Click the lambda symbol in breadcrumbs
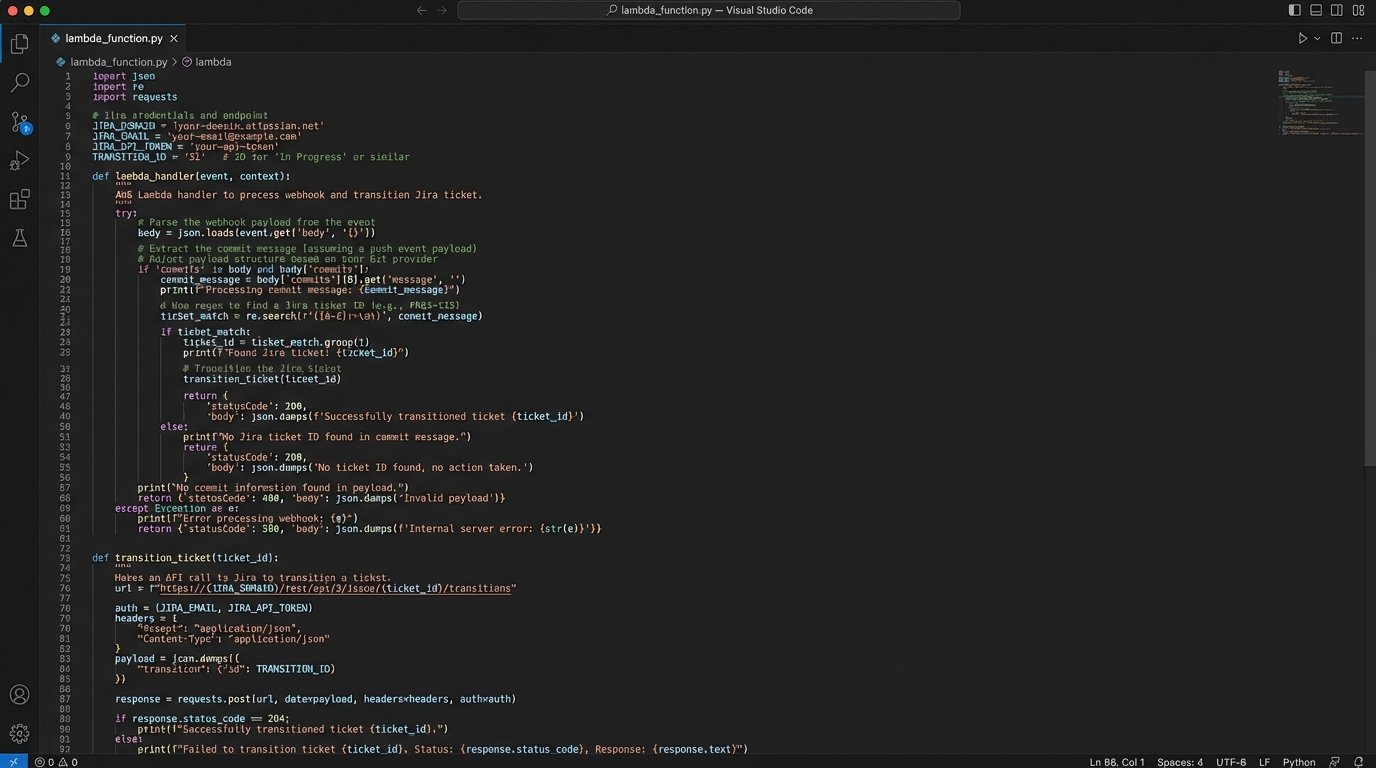Screen dimensions: 1376x768 click(x=212, y=62)
